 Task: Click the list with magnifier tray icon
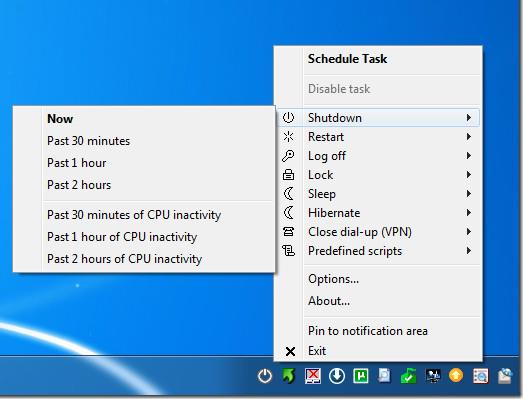pos(481,376)
